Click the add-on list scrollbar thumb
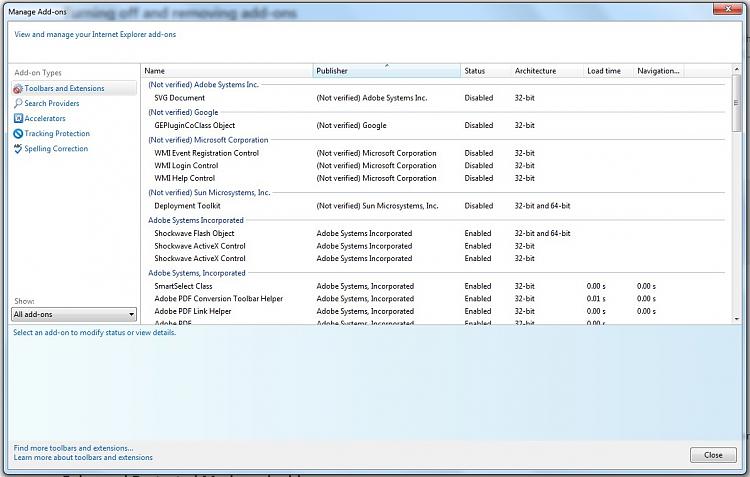 pyautogui.click(x=737, y=103)
